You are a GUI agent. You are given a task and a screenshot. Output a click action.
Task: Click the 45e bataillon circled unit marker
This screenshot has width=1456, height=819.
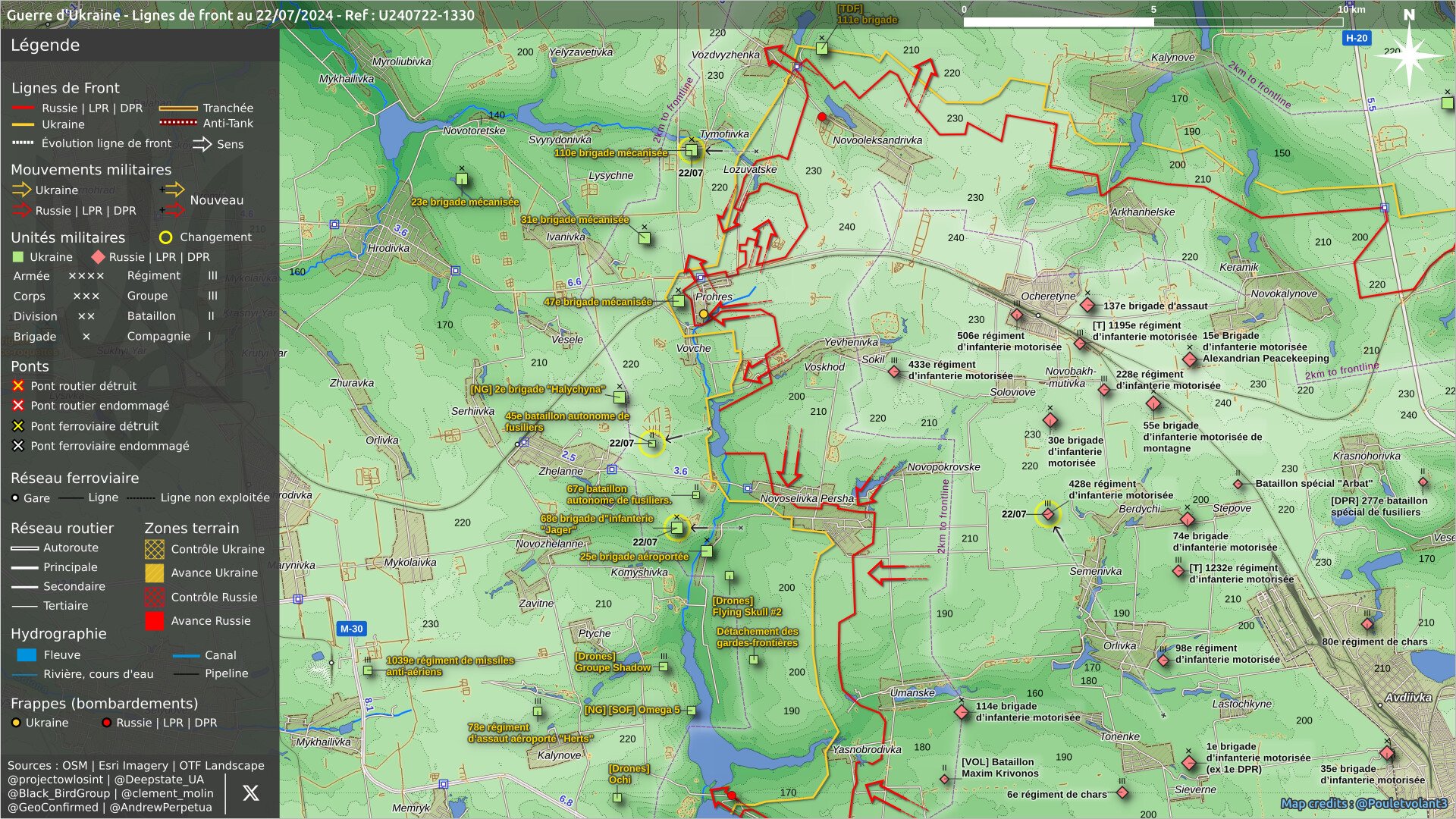tap(651, 443)
